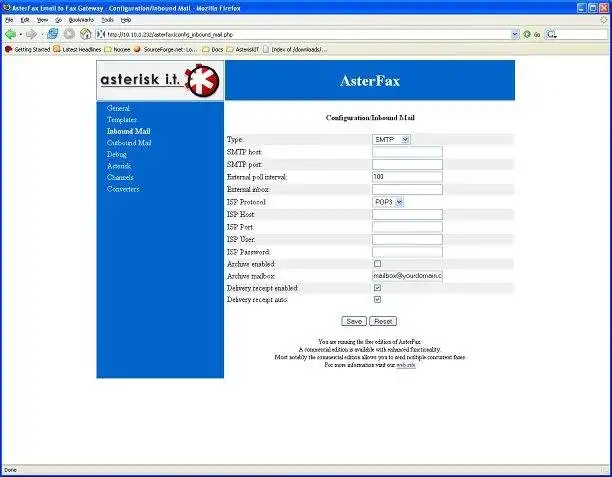Expand the address bar history dropdown arrow
Screen dimensions: 612x477
click(x=515, y=34)
